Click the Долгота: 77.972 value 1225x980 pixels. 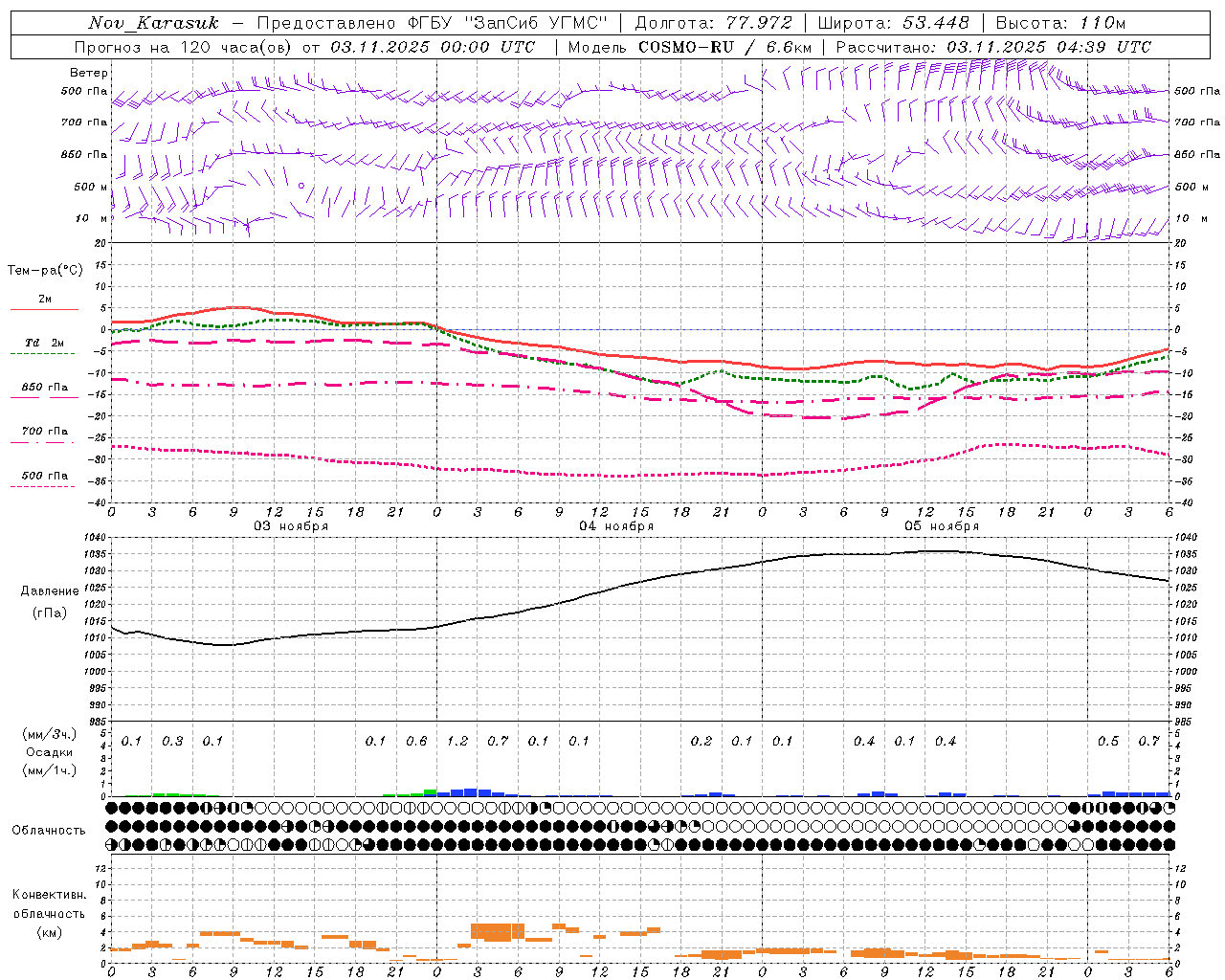coord(714,23)
